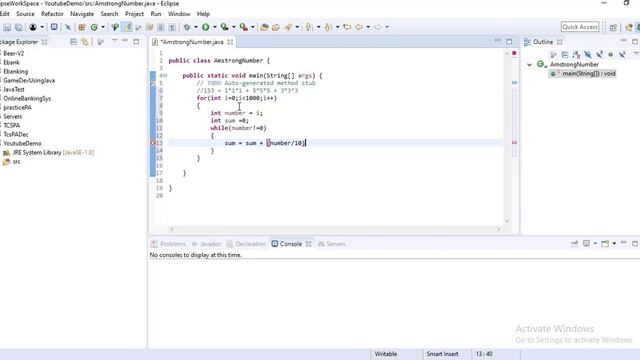Click the Save toolbar icon
This screenshot has height=360, width=640.
(7, 27)
